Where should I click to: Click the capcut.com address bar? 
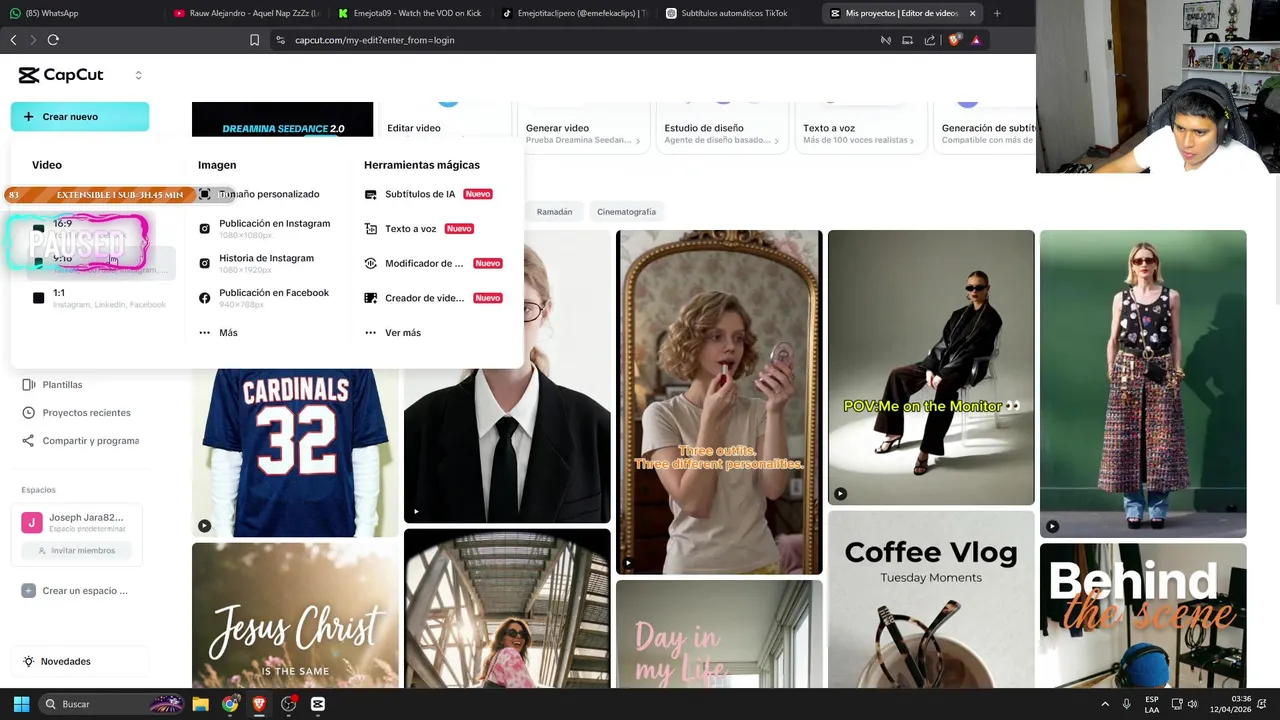570,40
